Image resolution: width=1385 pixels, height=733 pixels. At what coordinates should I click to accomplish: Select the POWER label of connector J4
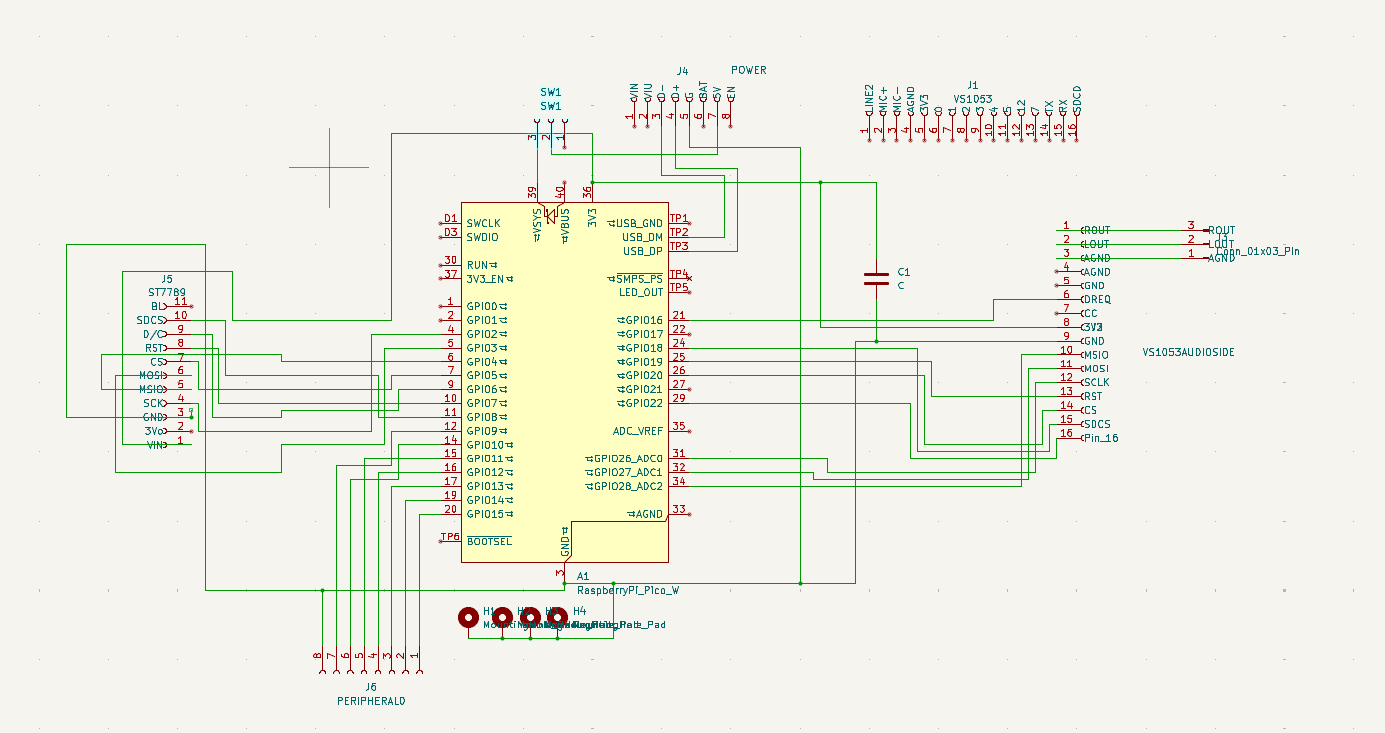coord(749,71)
